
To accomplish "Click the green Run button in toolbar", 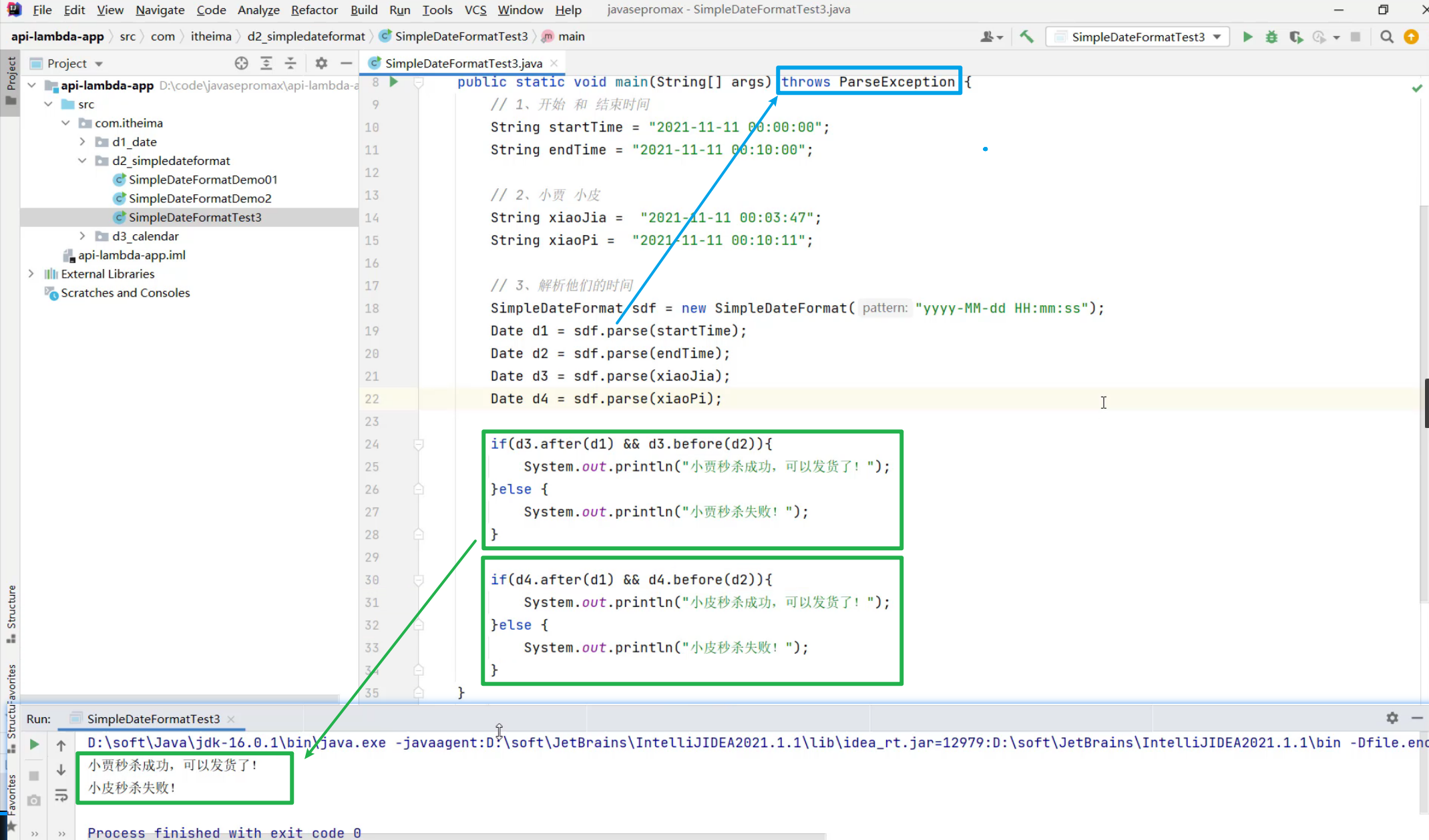I will click(x=1247, y=37).
